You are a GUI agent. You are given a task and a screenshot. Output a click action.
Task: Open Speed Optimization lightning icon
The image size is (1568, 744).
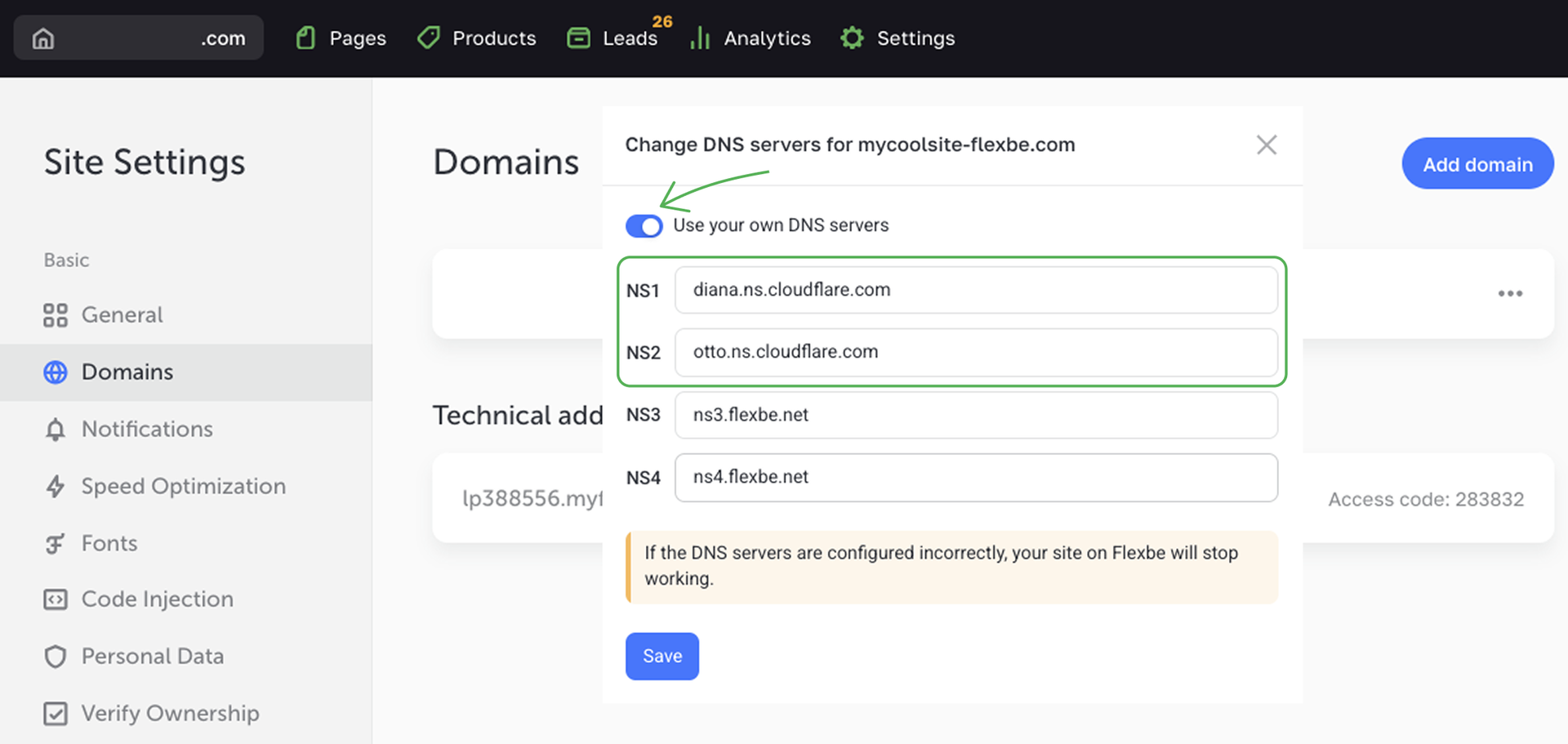click(56, 487)
